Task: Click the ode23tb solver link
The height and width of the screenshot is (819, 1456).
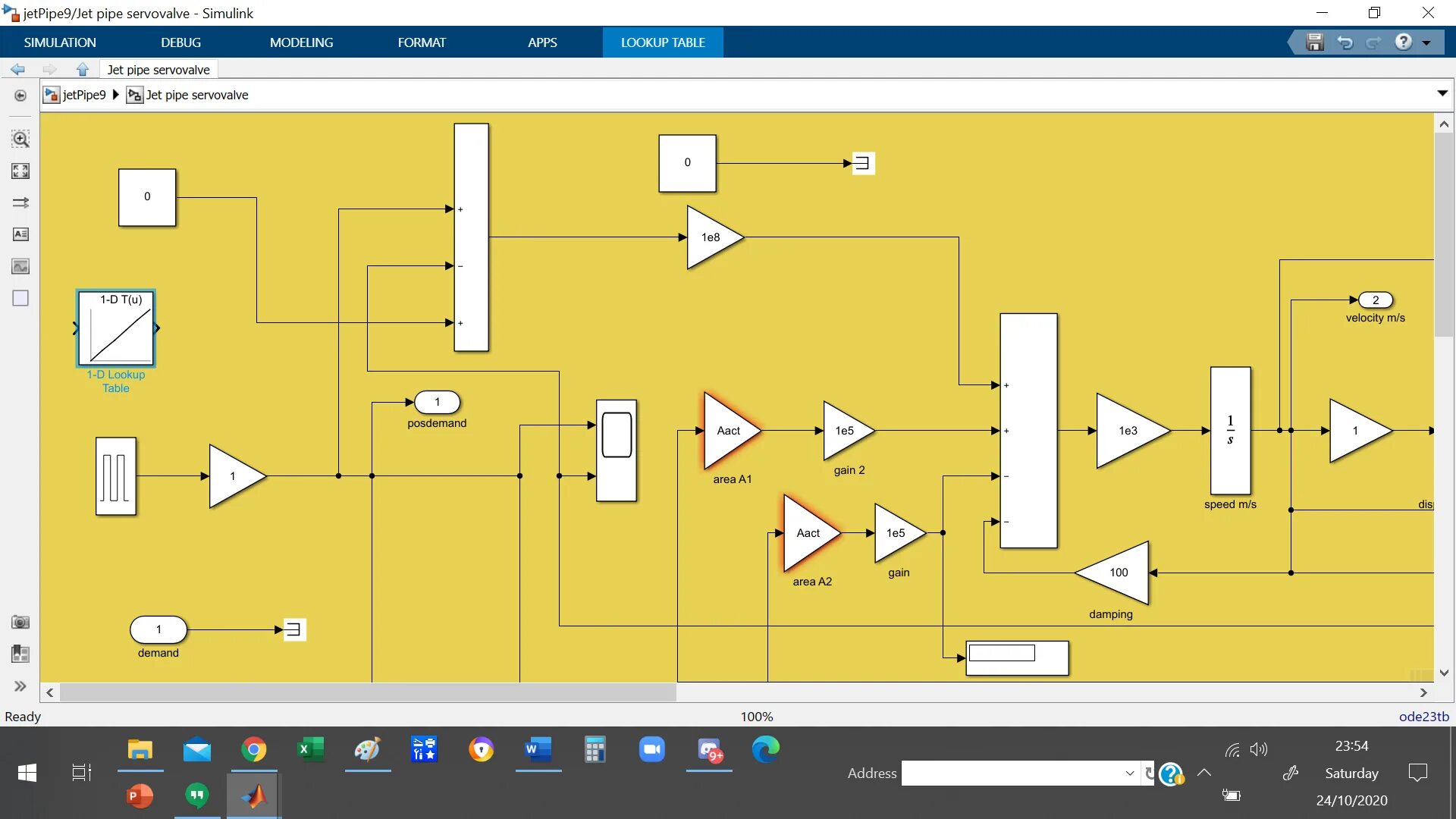Action: (x=1423, y=717)
